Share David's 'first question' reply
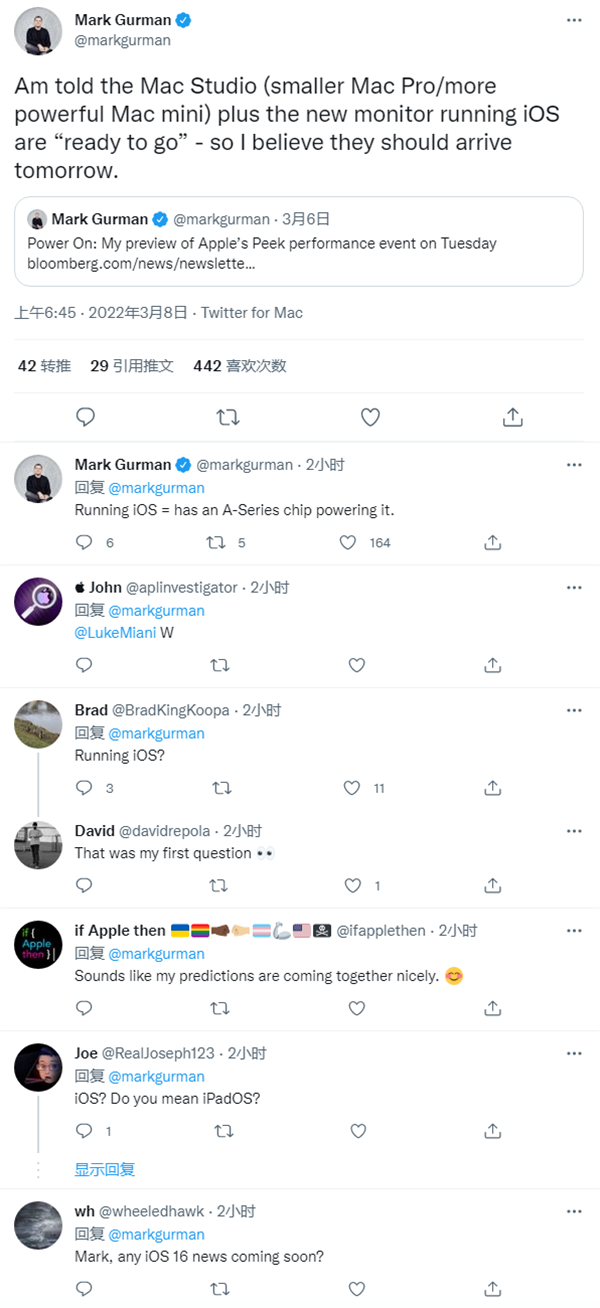The height and width of the screenshot is (1308, 600). click(x=492, y=885)
